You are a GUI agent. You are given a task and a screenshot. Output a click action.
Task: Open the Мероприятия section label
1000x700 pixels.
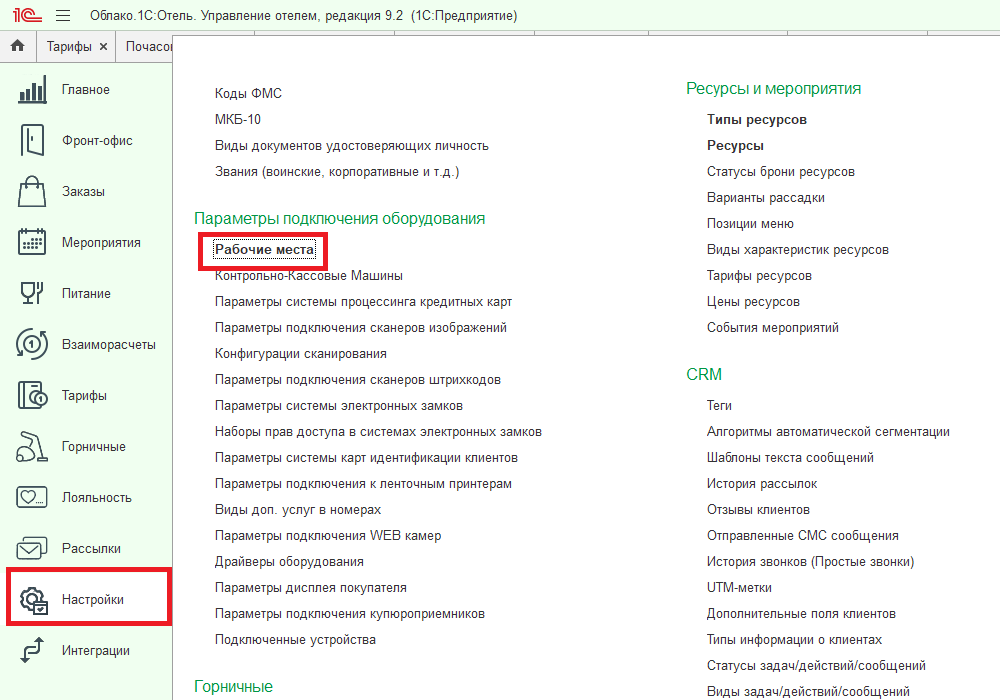101,243
